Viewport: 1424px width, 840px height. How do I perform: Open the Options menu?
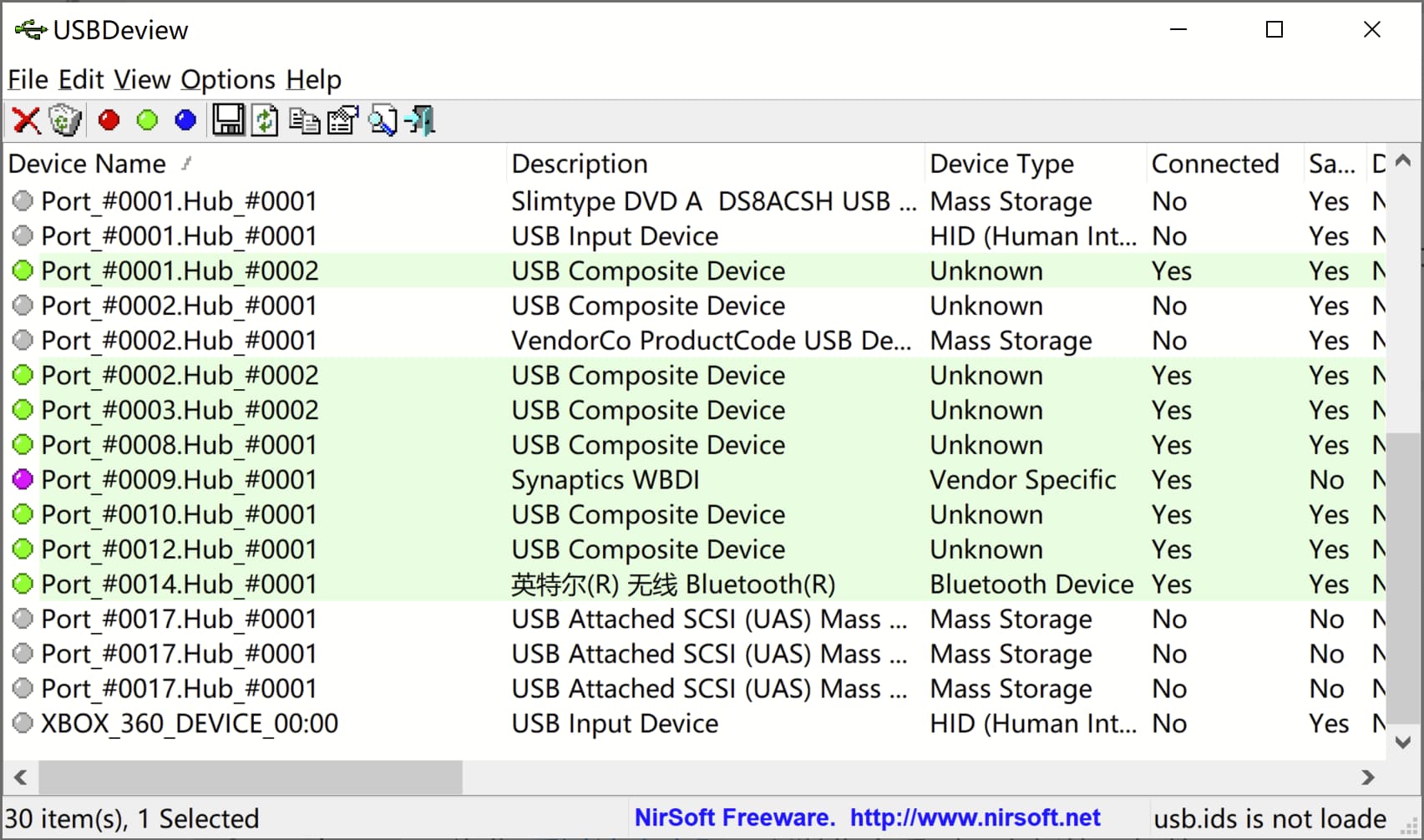tap(227, 79)
